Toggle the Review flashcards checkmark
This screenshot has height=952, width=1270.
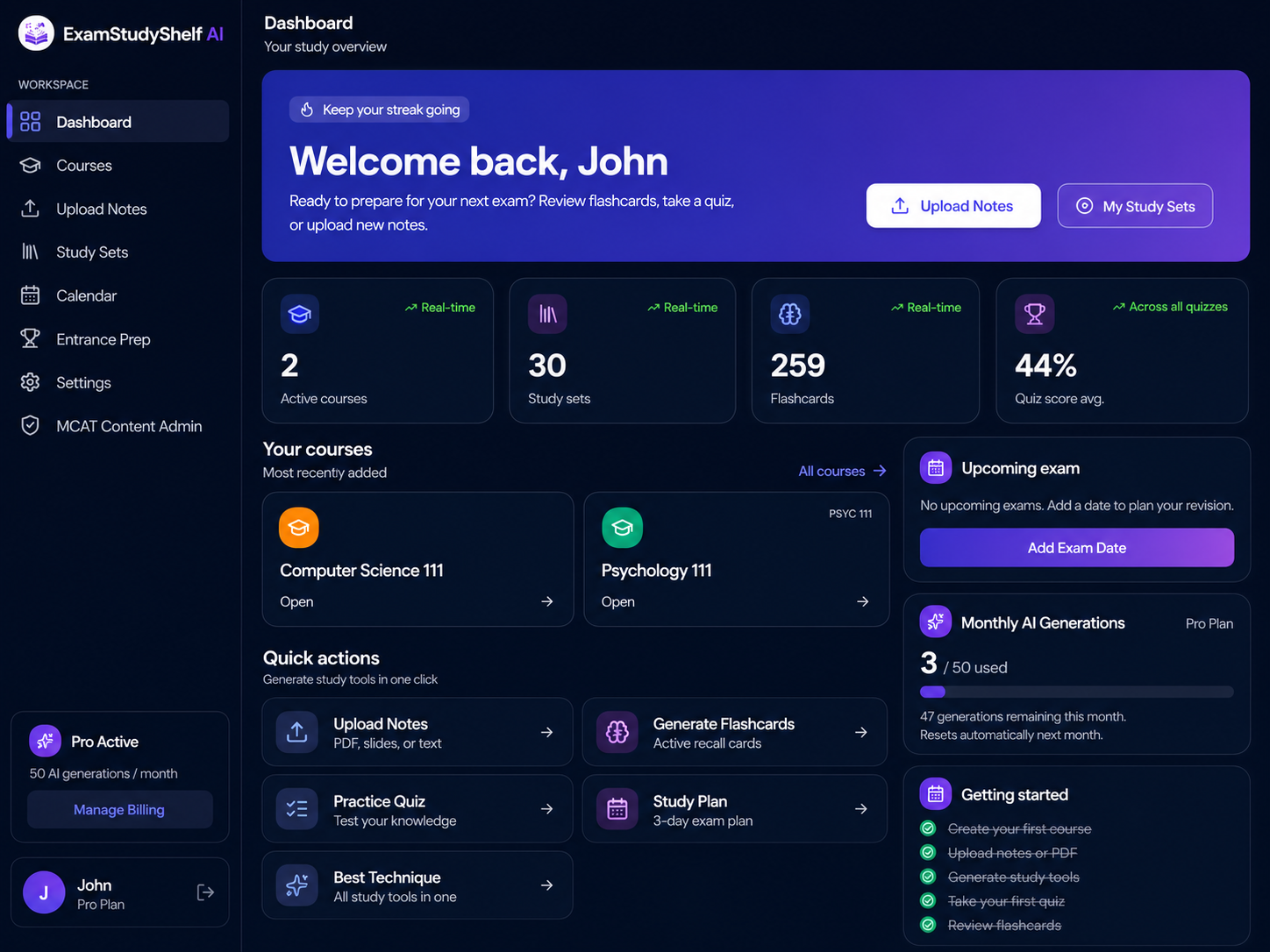(x=928, y=925)
